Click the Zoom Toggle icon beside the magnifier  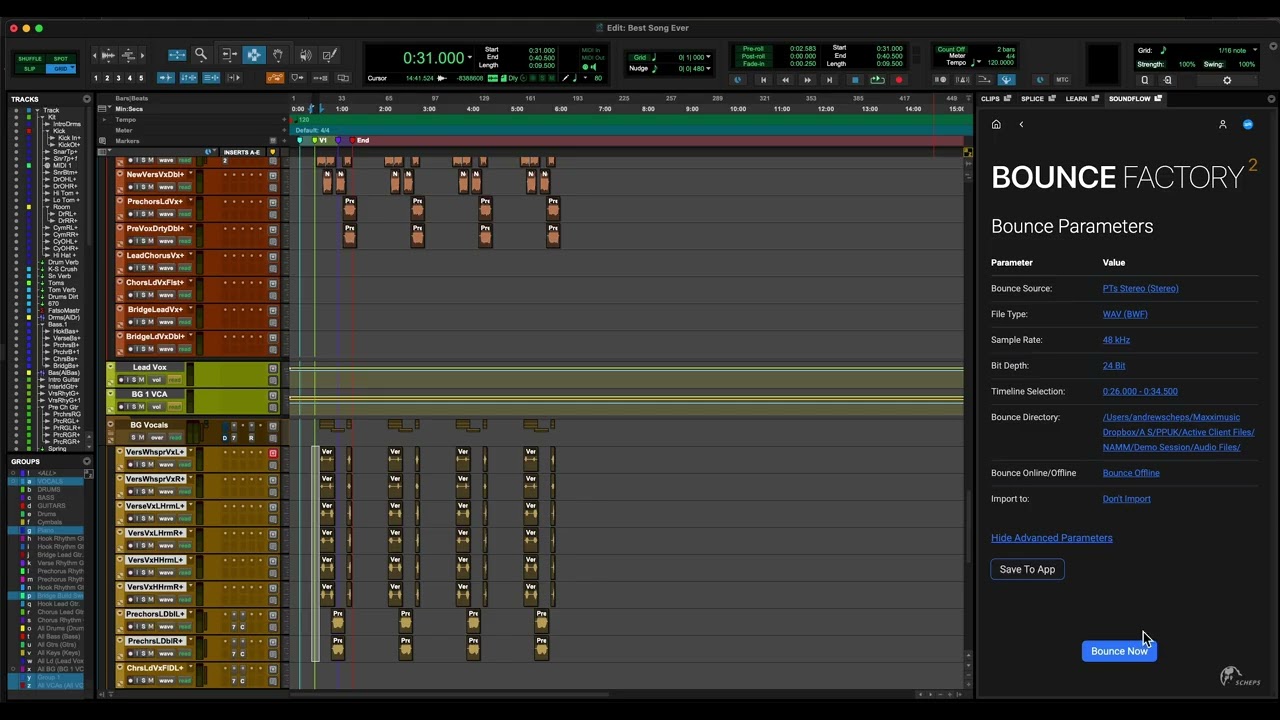tap(177, 55)
